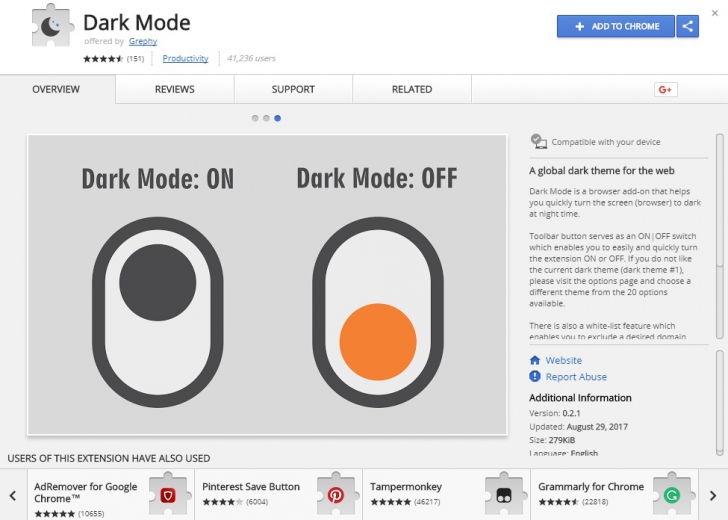Click the Website home icon
Screen dimensions: 728x520
[x=535, y=360]
